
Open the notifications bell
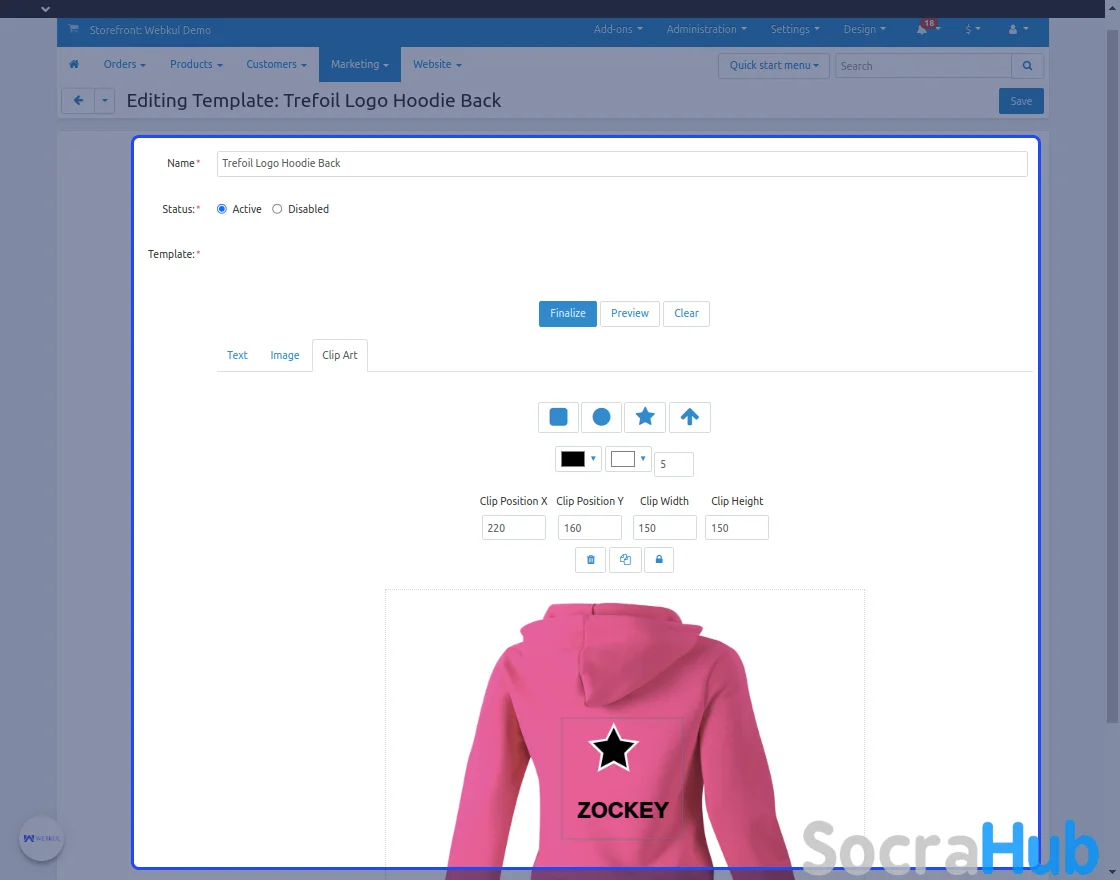pos(922,30)
